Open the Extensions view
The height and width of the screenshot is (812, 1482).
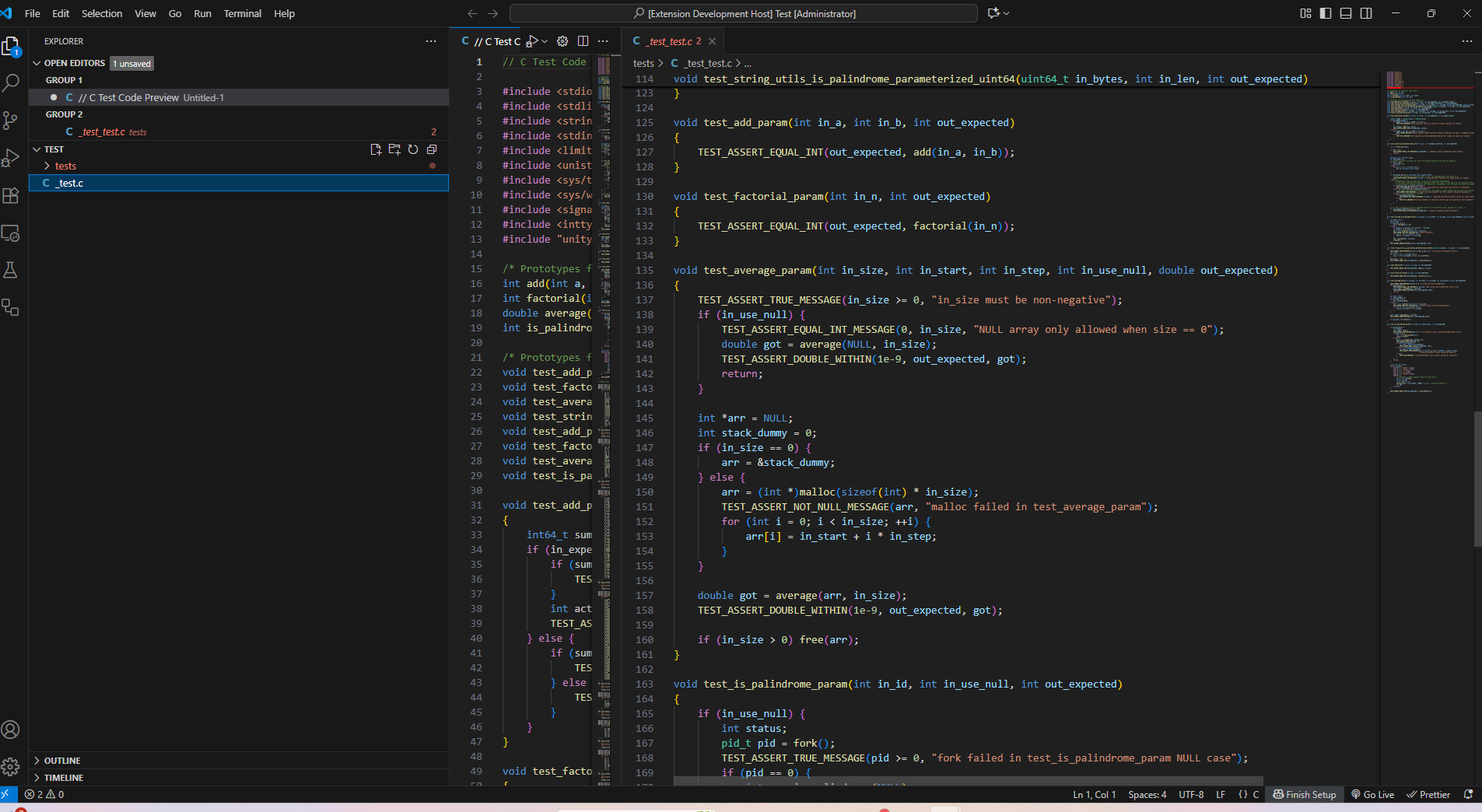pyautogui.click(x=12, y=195)
